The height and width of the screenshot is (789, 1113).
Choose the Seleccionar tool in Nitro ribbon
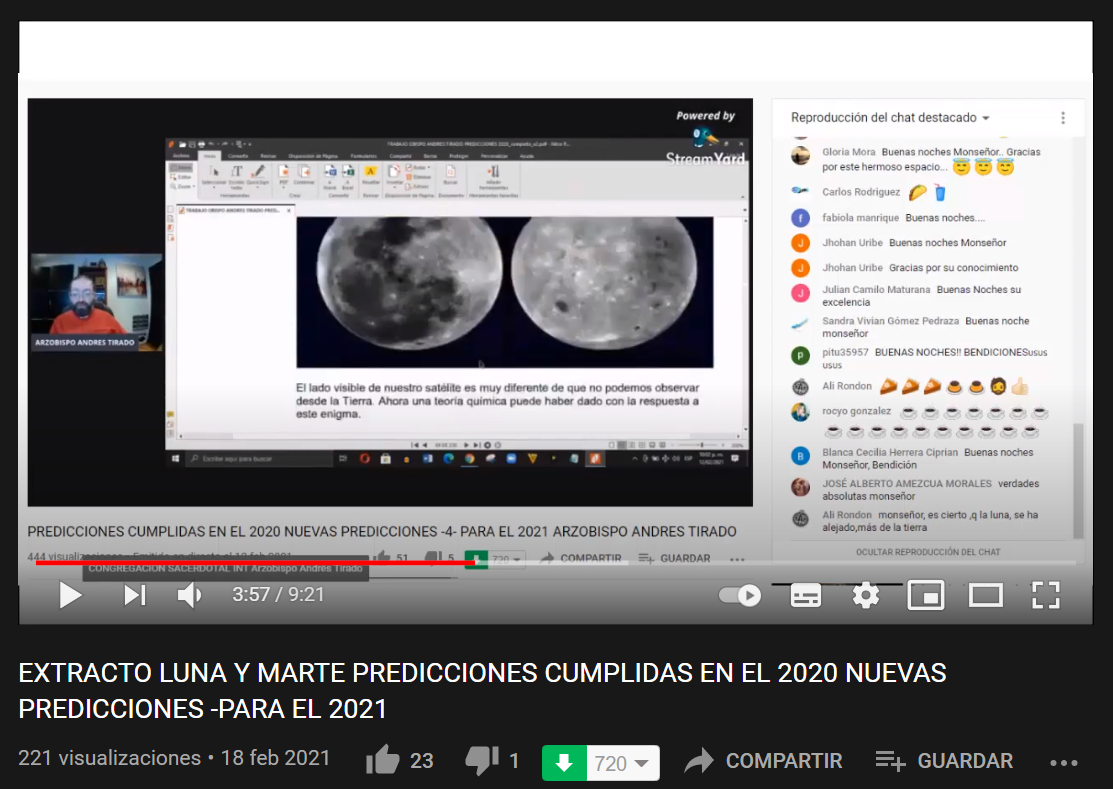pyautogui.click(x=214, y=176)
